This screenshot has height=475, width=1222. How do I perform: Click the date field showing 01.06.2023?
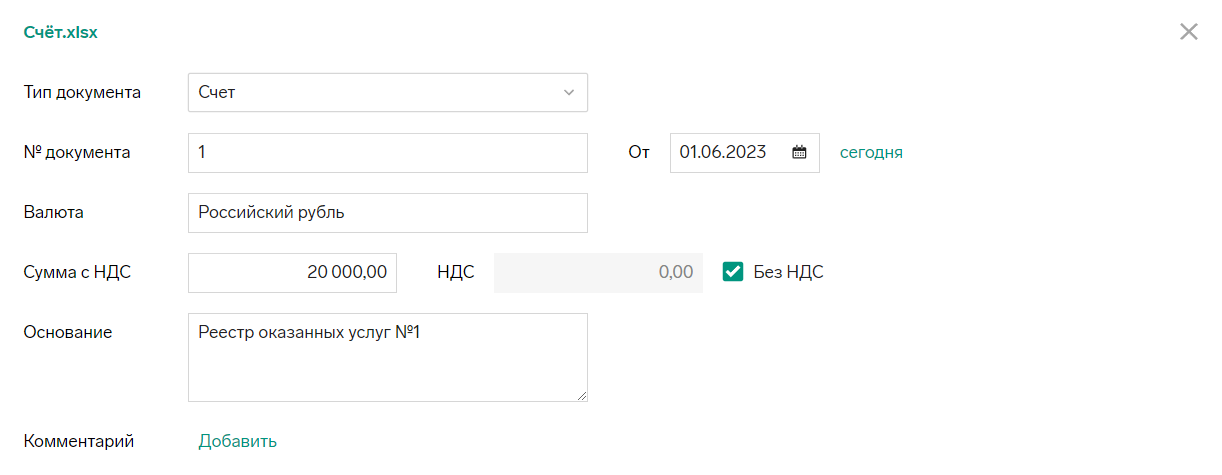[x=744, y=153]
